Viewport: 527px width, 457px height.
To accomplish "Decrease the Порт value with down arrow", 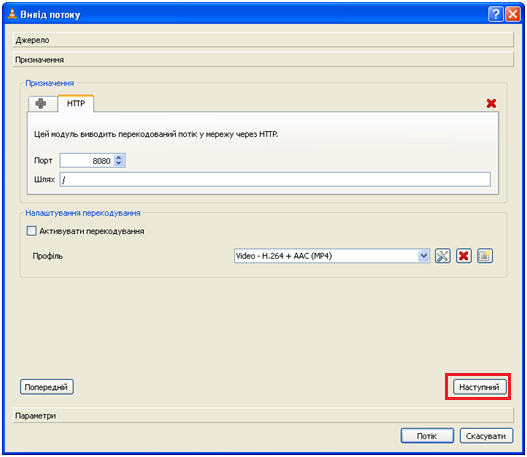I will [x=118, y=164].
